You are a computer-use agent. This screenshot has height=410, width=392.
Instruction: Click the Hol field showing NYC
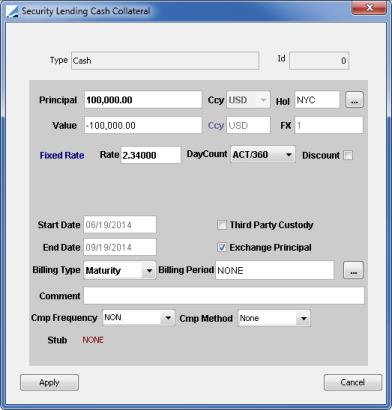point(317,100)
